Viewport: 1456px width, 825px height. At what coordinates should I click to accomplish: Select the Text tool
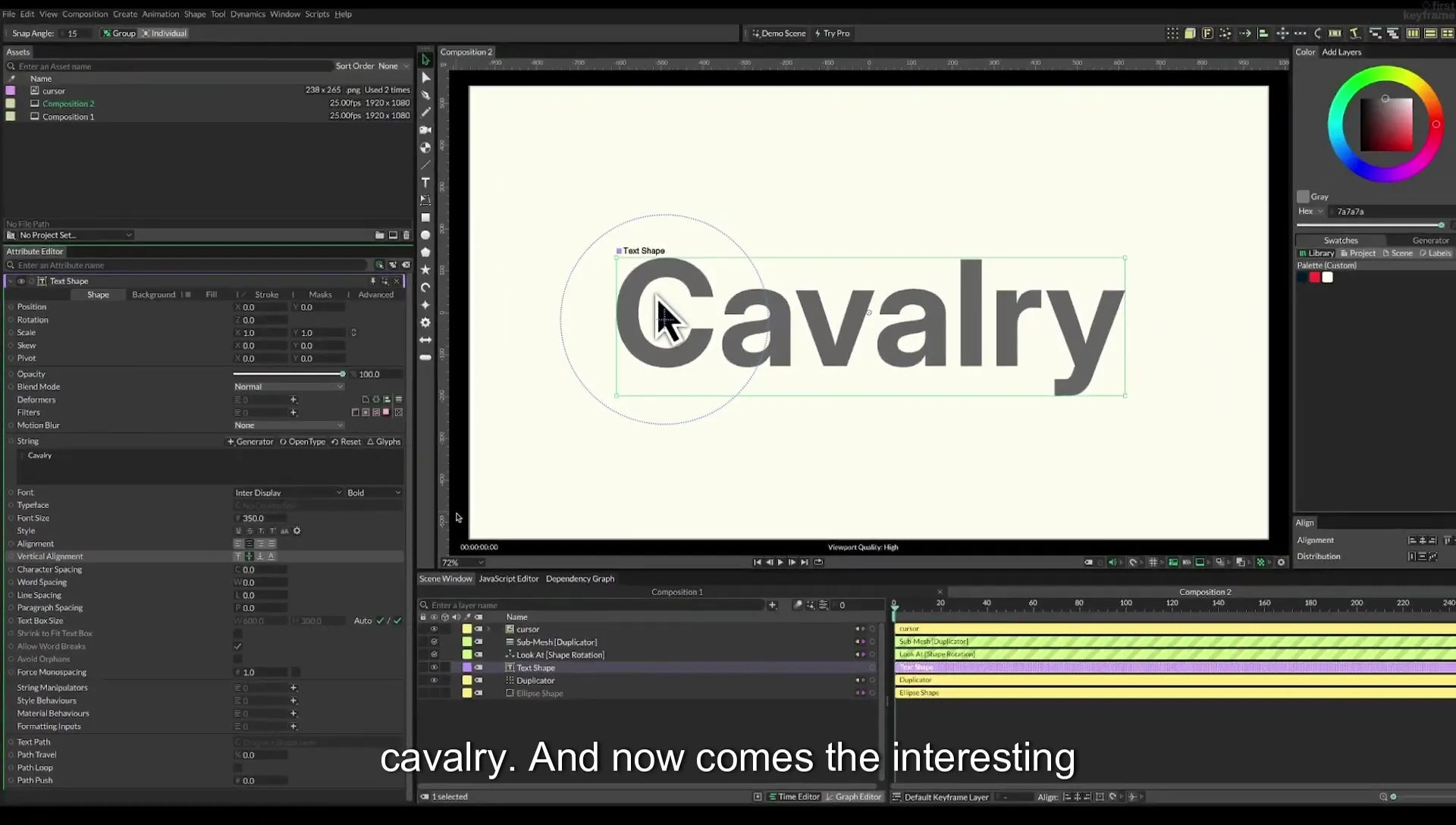coord(425,183)
